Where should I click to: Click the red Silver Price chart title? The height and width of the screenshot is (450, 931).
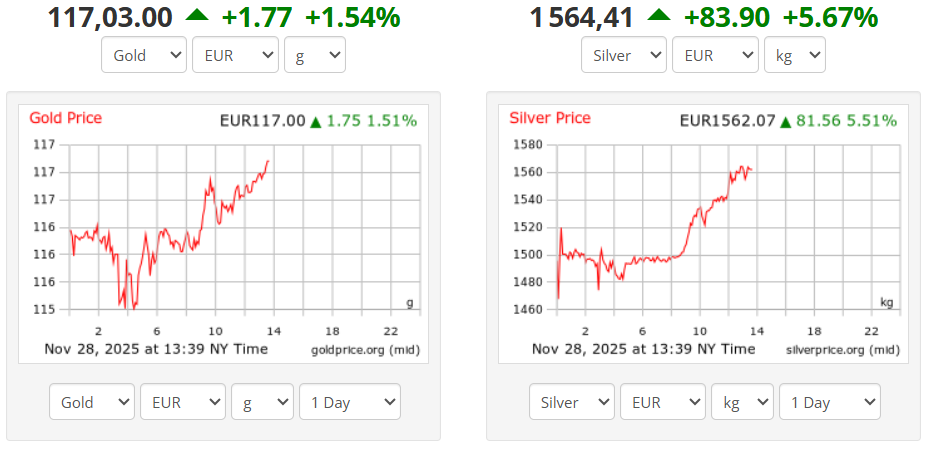[550, 118]
